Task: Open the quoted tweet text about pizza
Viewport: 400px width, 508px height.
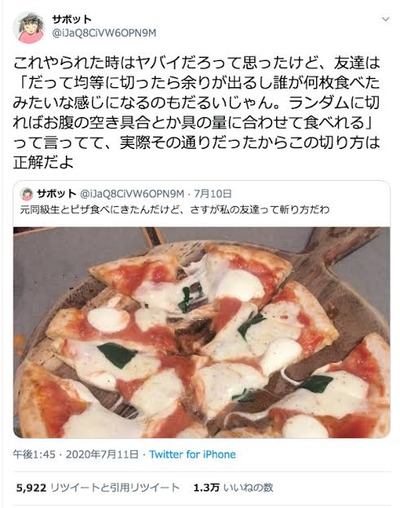Action: click(x=175, y=210)
